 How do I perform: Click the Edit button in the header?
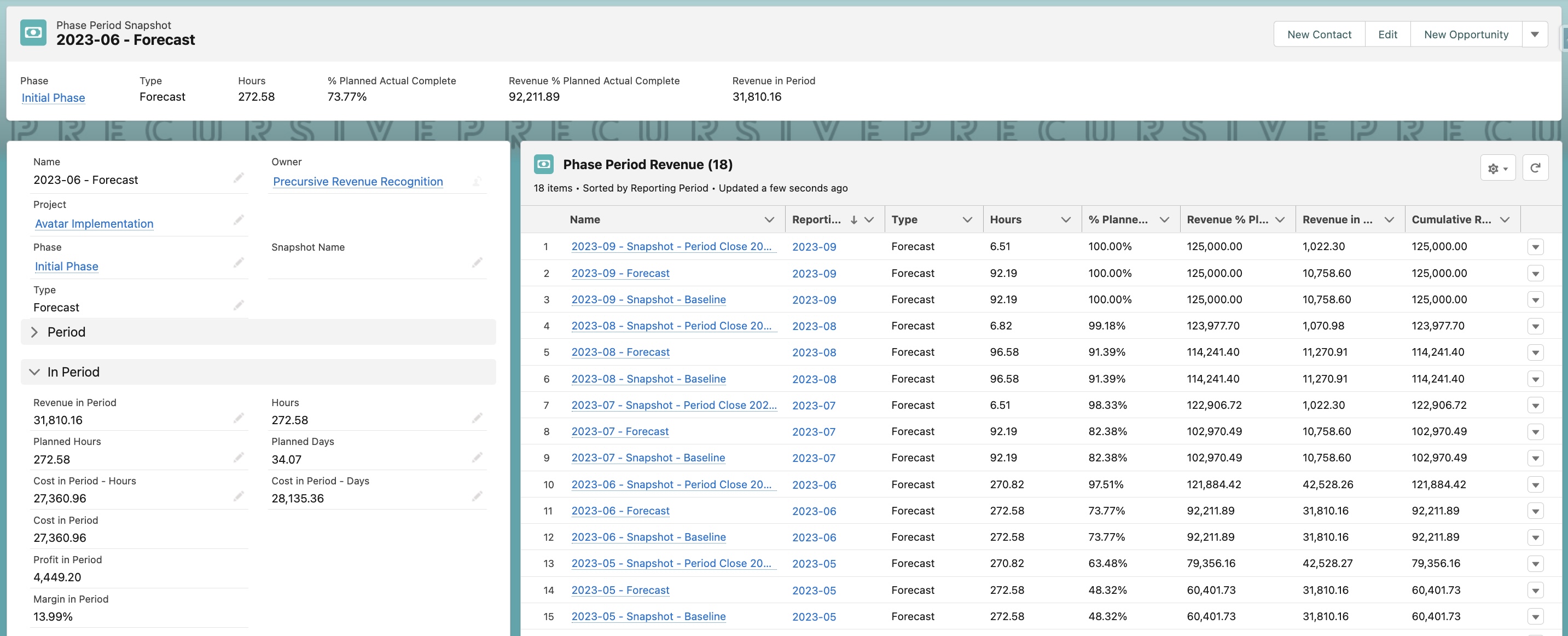click(x=1388, y=33)
